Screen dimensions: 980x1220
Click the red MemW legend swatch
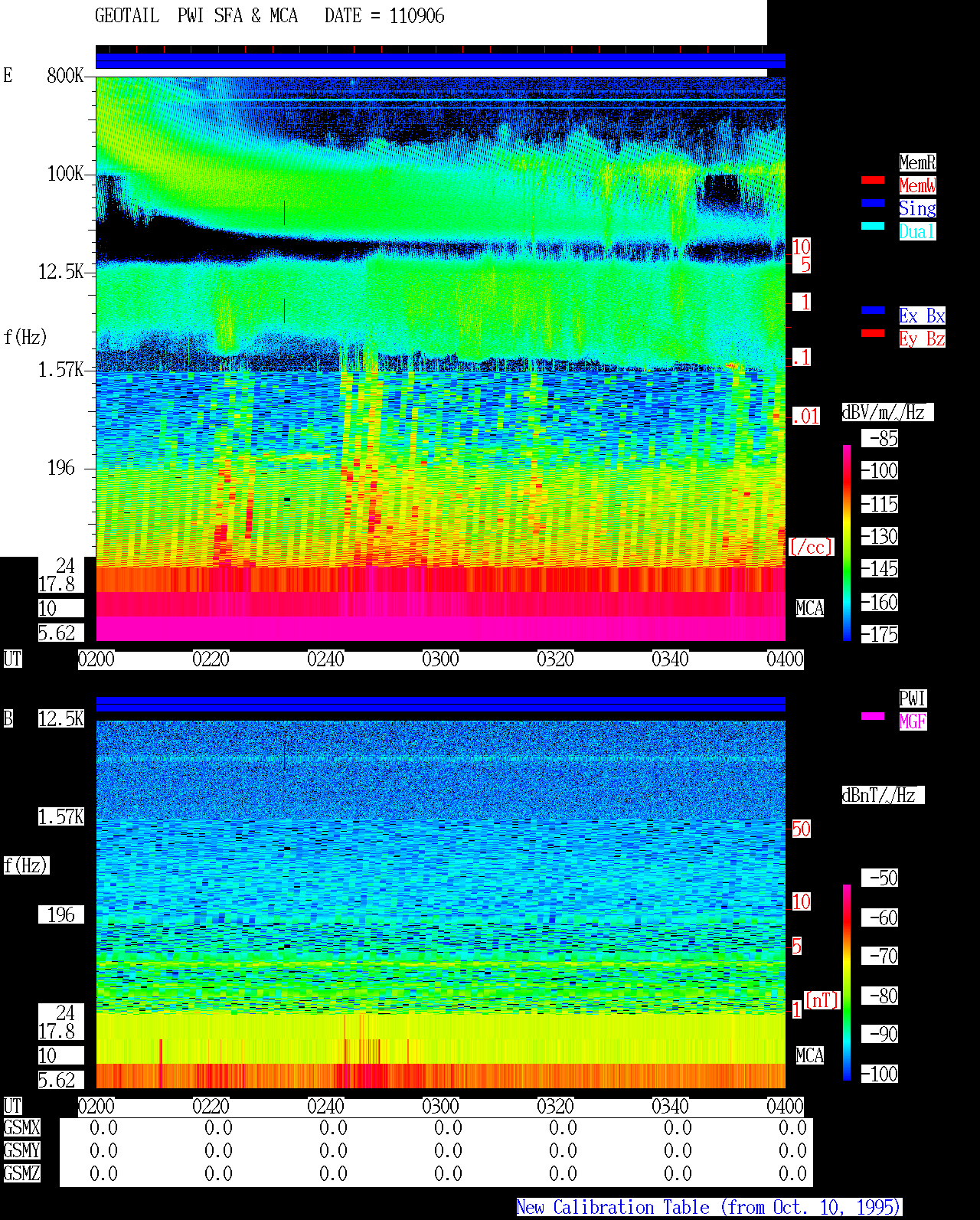[873, 180]
